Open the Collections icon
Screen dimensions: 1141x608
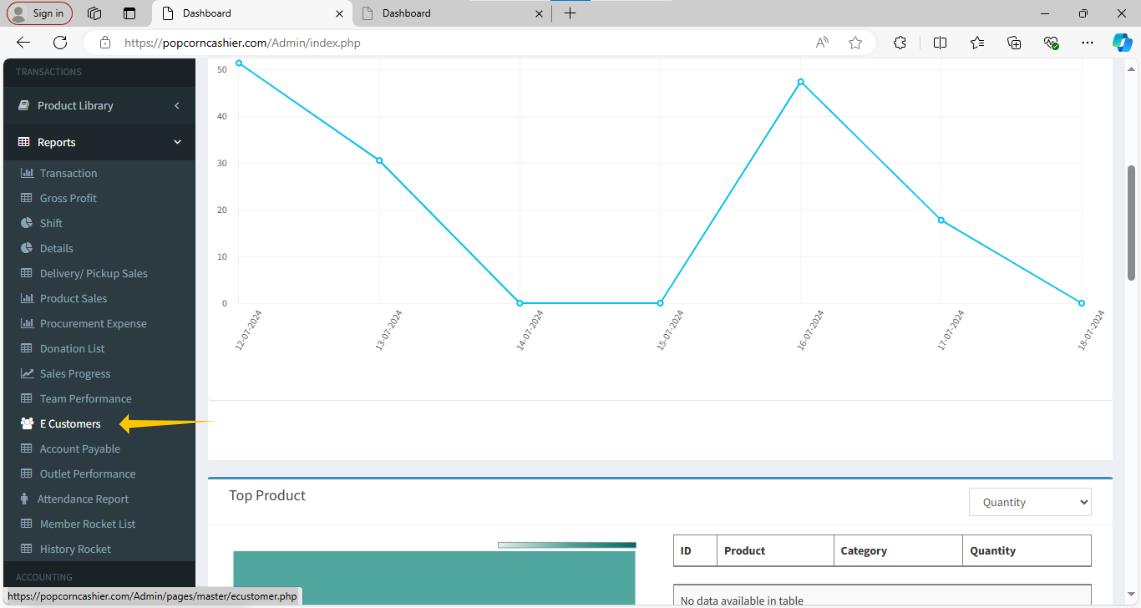(x=1014, y=43)
